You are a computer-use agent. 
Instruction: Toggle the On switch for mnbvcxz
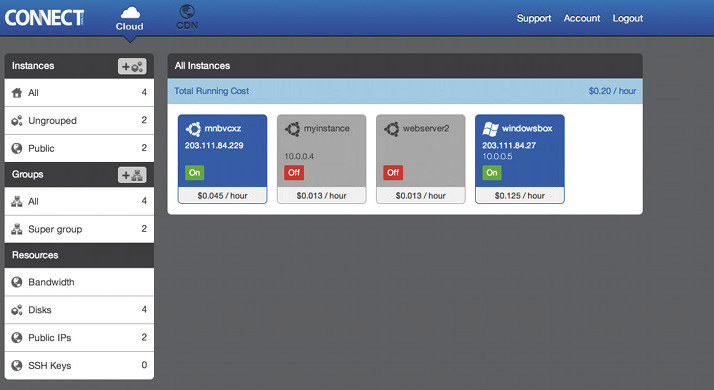(194, 173)
